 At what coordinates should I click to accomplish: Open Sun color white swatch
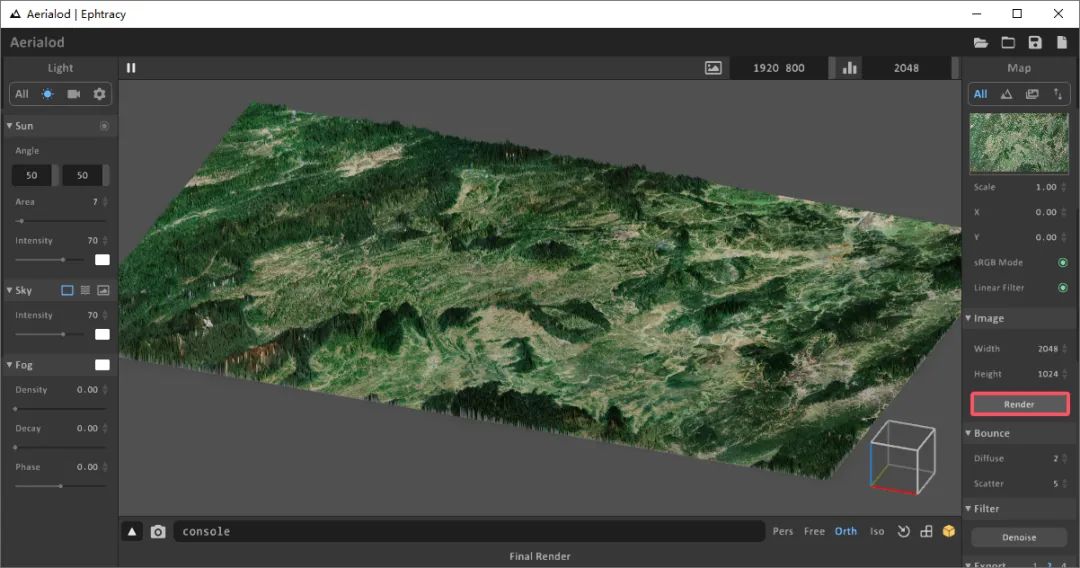(x=102, y=260)
